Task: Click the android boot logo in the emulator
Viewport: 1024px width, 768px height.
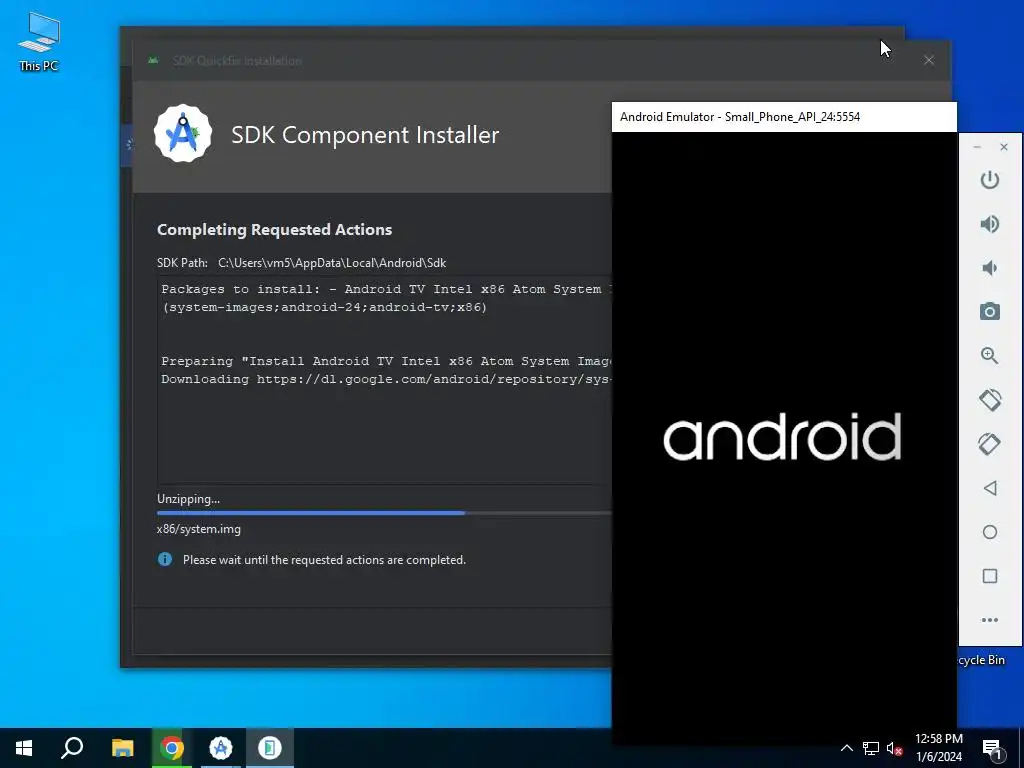Action: [782, 436]
